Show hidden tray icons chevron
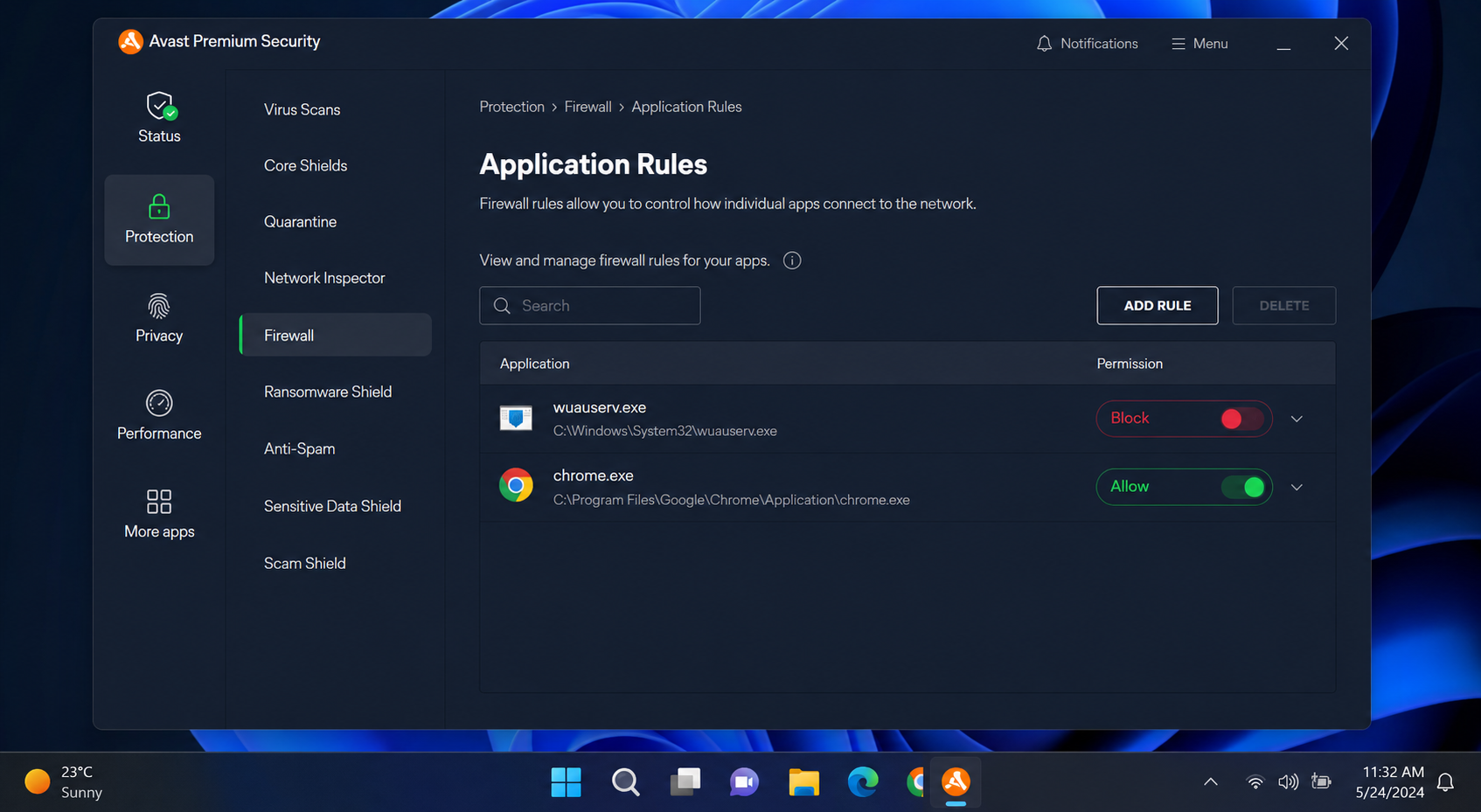1481x812 pixels. tap(1211, 782)
